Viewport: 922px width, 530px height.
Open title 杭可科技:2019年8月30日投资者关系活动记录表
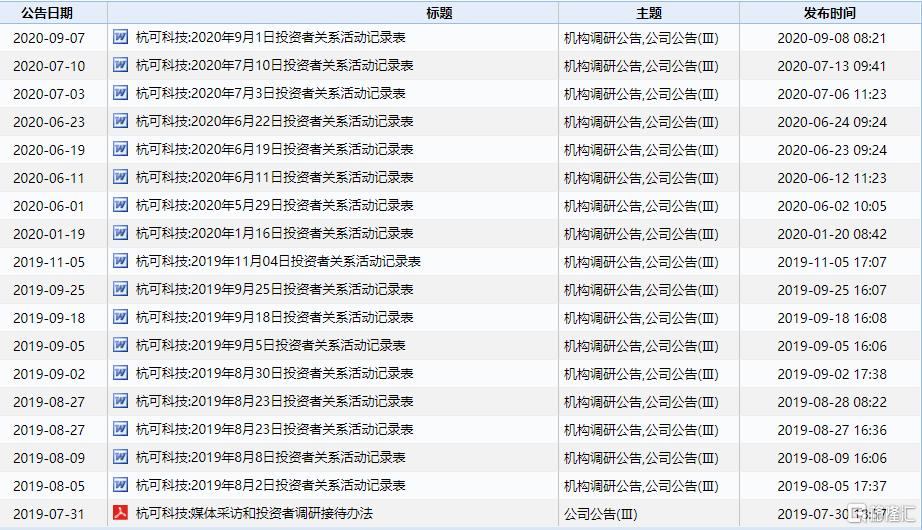(x=275, y=374)
